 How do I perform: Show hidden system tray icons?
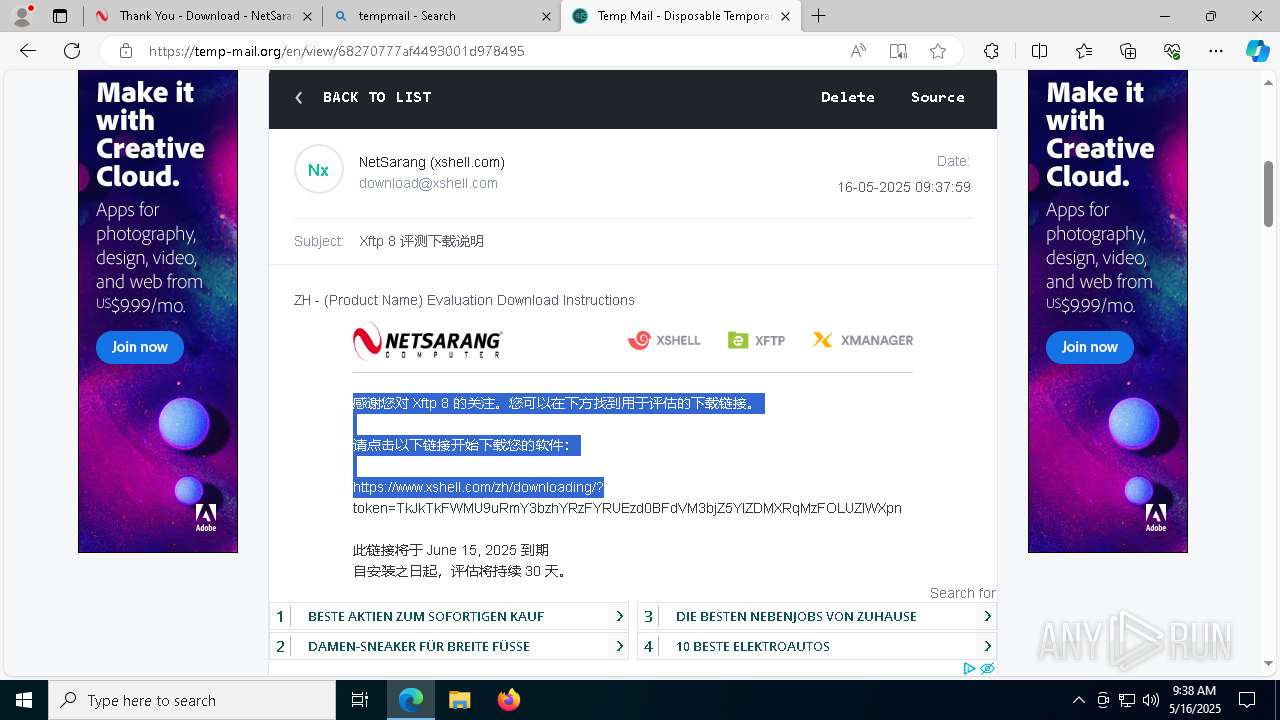tap(1078, 700)
